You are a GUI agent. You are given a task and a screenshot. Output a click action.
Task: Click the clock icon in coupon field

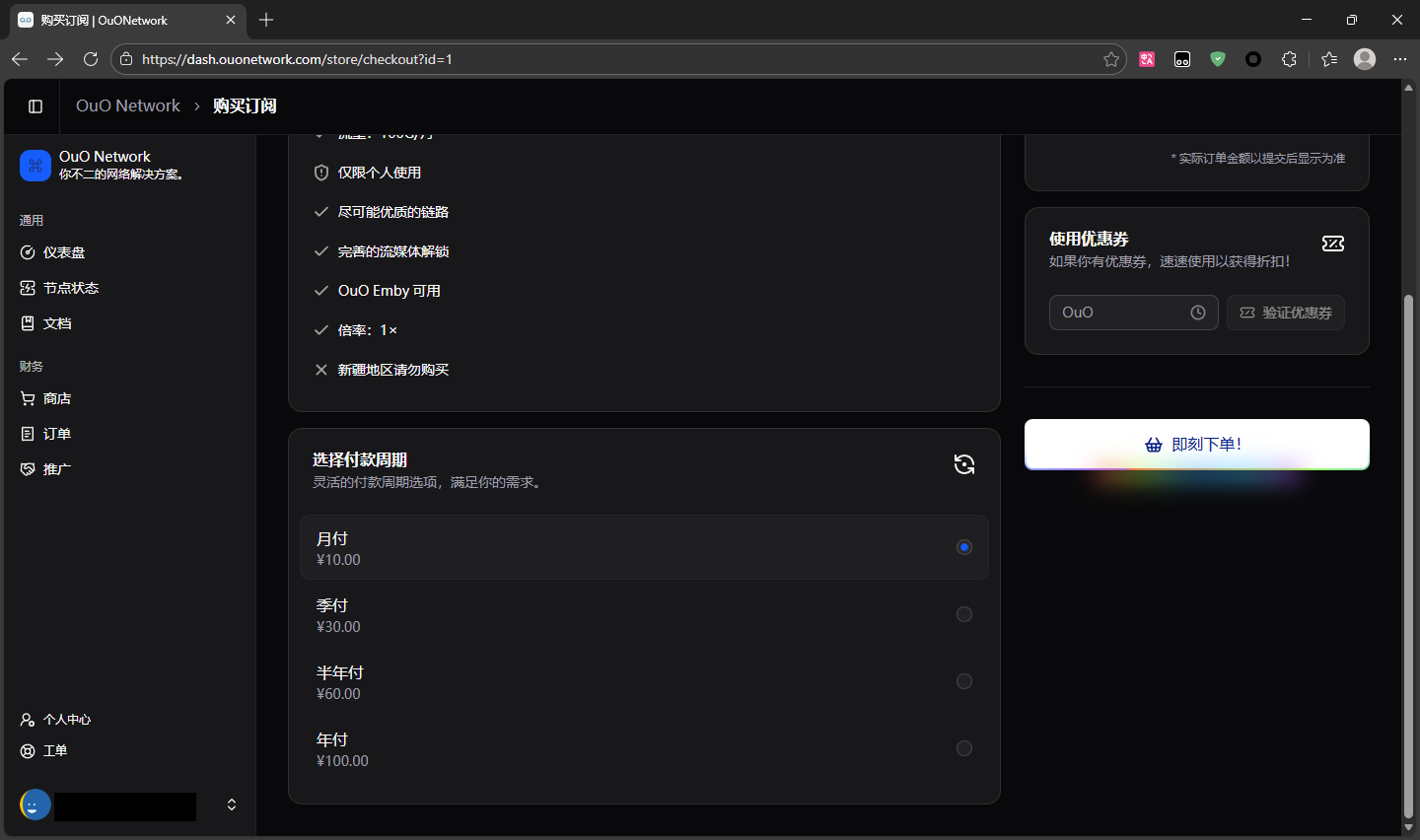click(x=1198, y=313)
